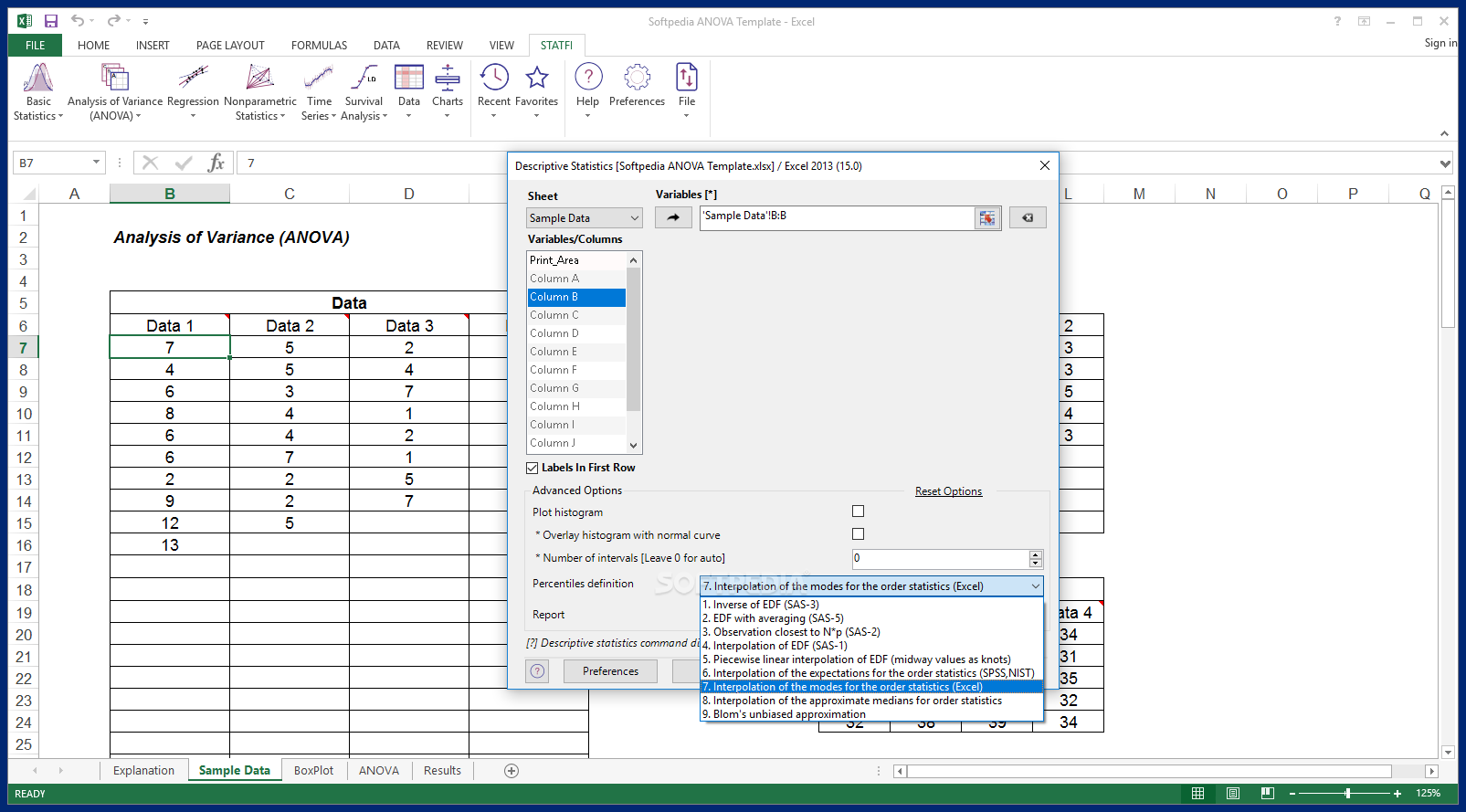Click the zoom level slider handle
Screen dimensions: 1466x812
pyautogui.click(x=1347, y=794)
